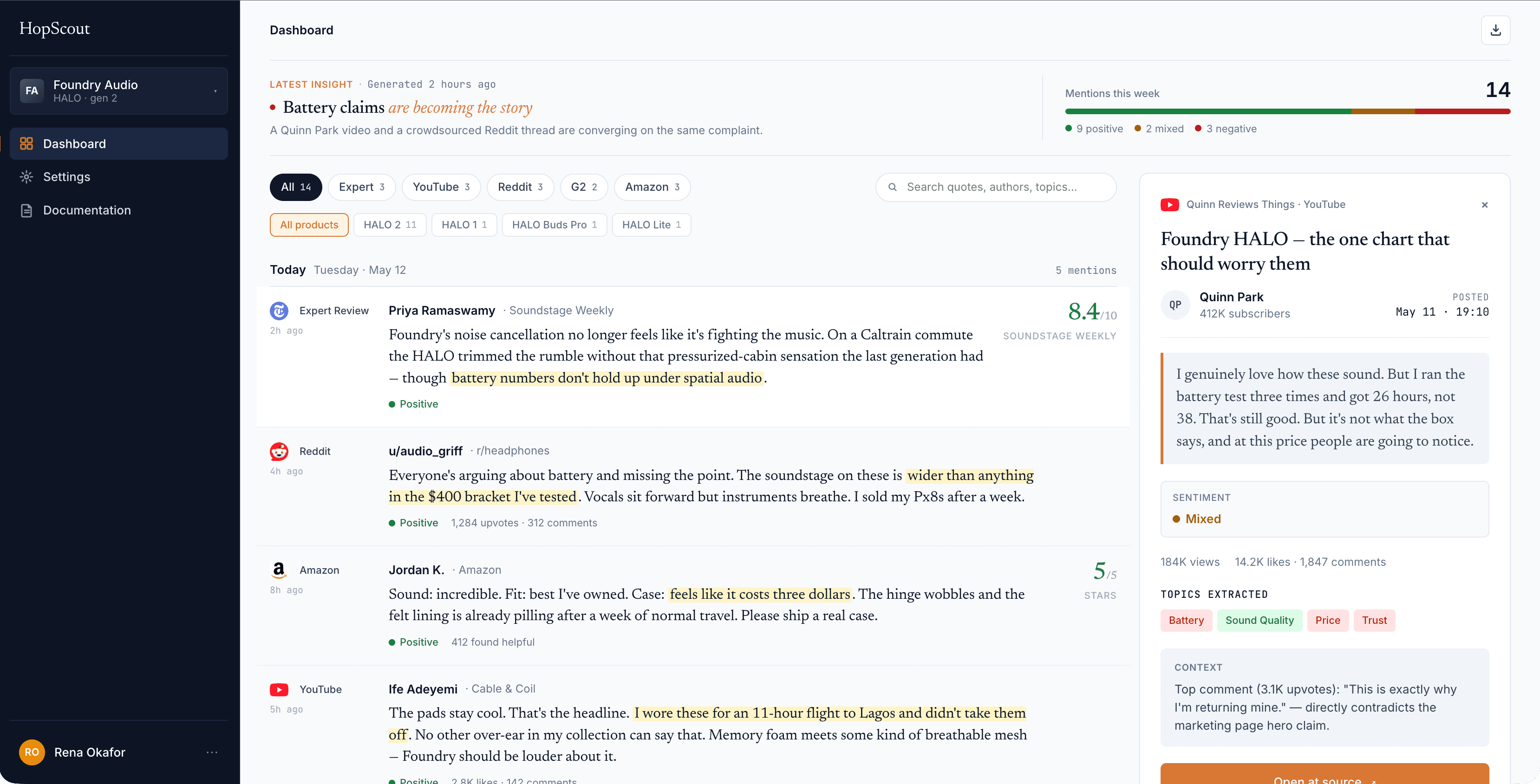The width and height of the screenshot is (1540, 784).
Task: Click the Mixed sentiment label
Action: pyautogui.click(x=1197, y=518)
